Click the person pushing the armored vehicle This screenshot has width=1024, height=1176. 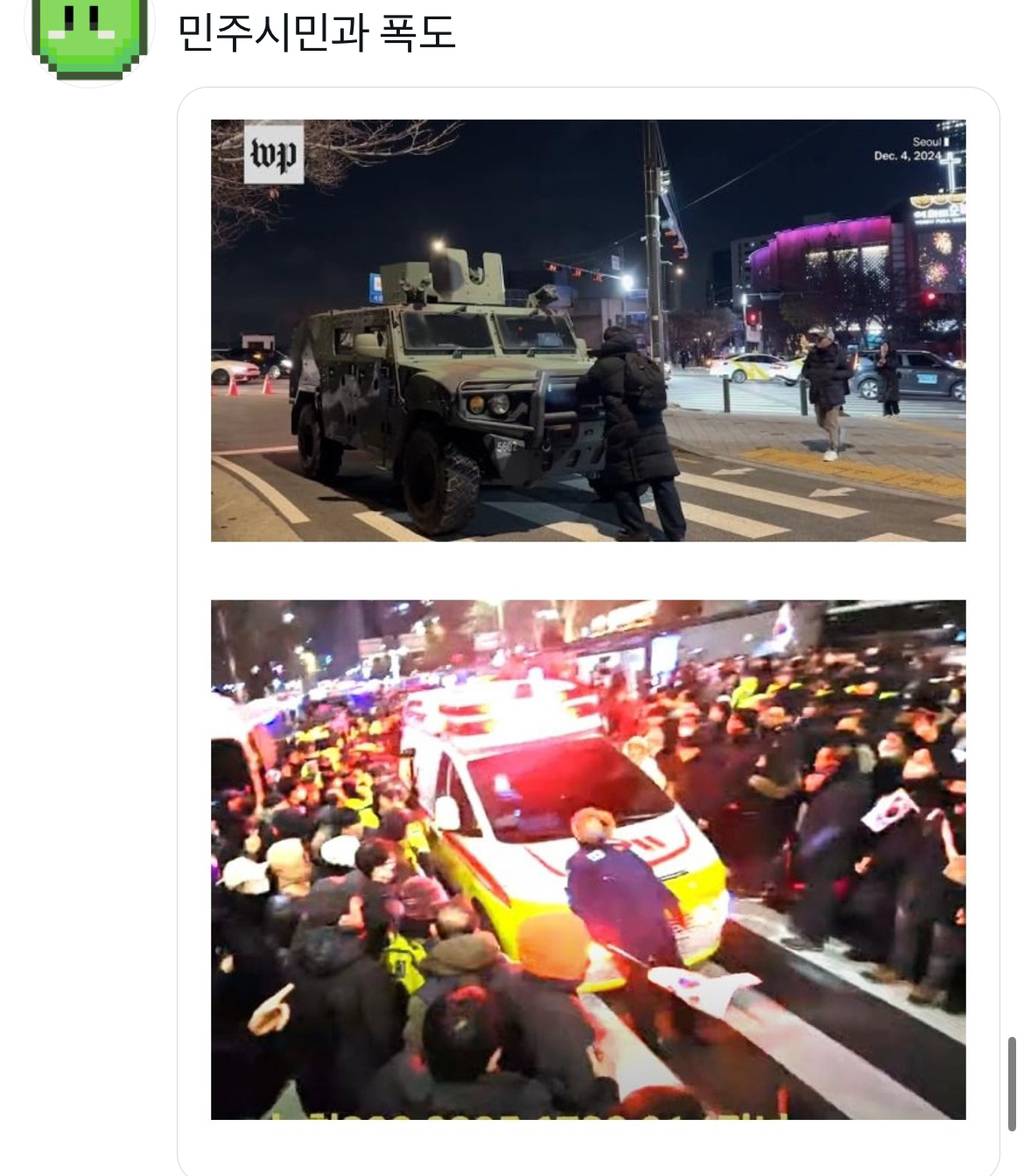click(x=632, y=433)
